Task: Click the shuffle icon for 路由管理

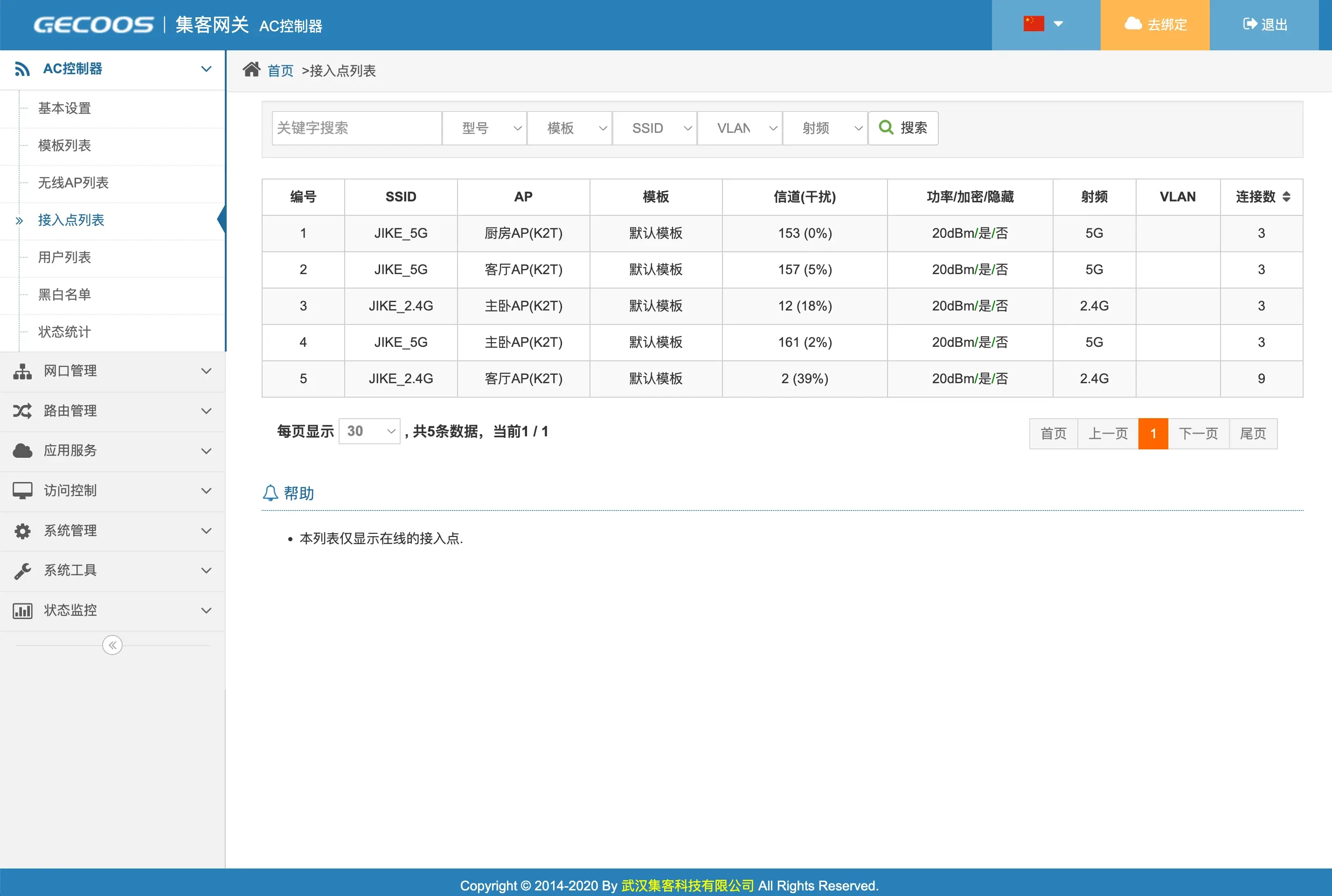Action: (x=22, y=411)
